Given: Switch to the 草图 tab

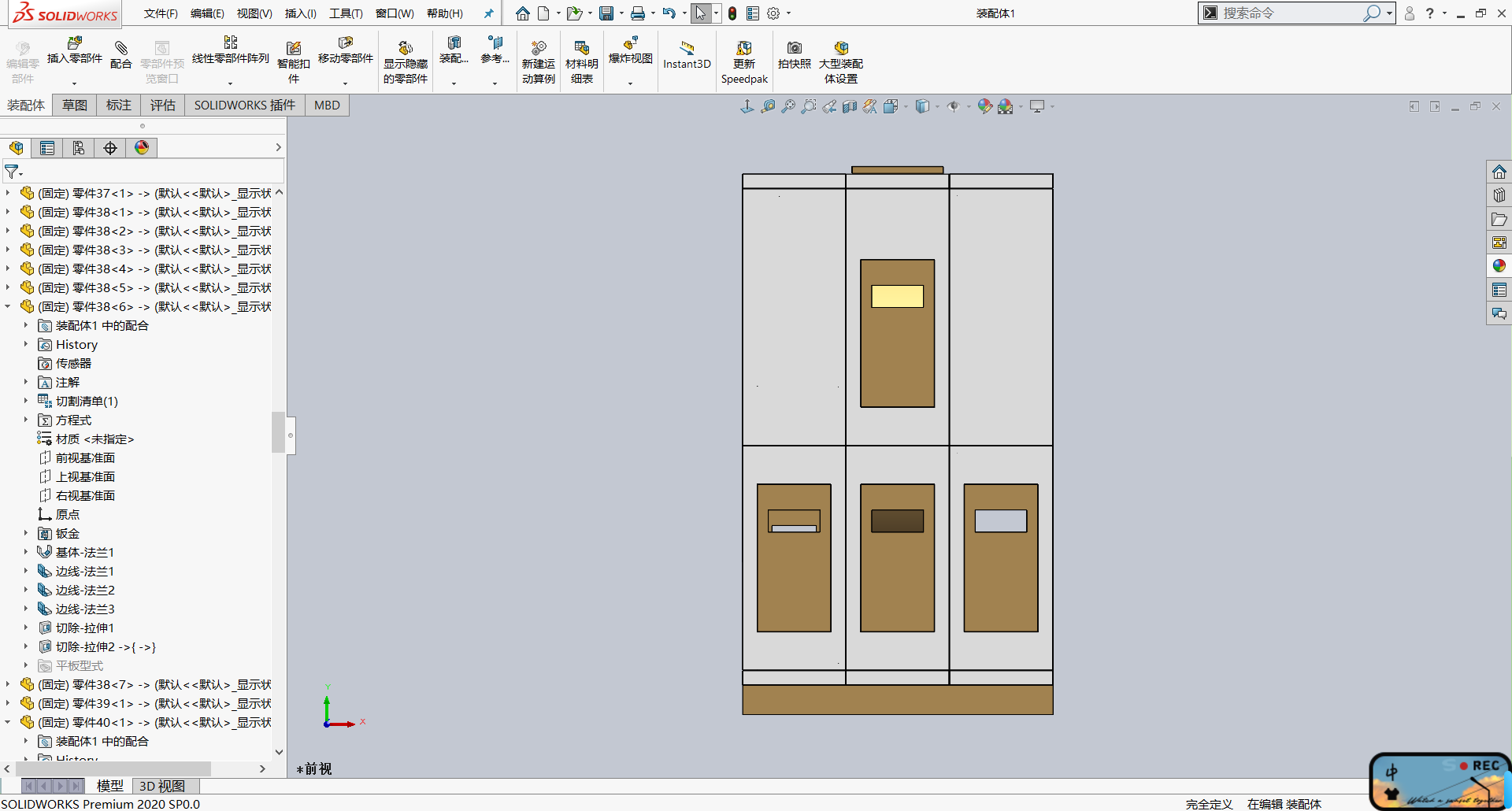Looking at the screenshot, I should click(x=75, y=106).
